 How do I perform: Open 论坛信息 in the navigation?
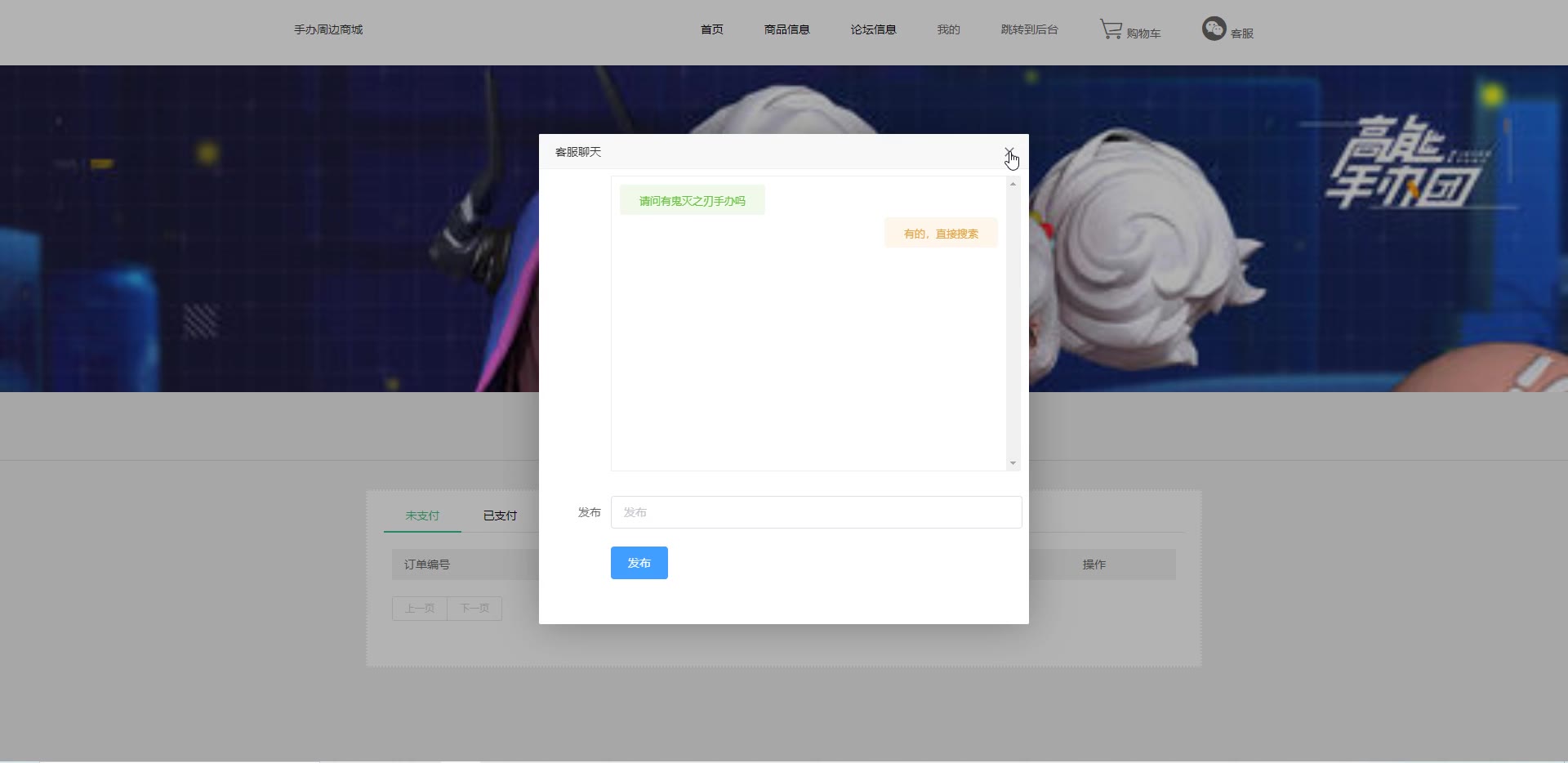click(x=873, y=29)
